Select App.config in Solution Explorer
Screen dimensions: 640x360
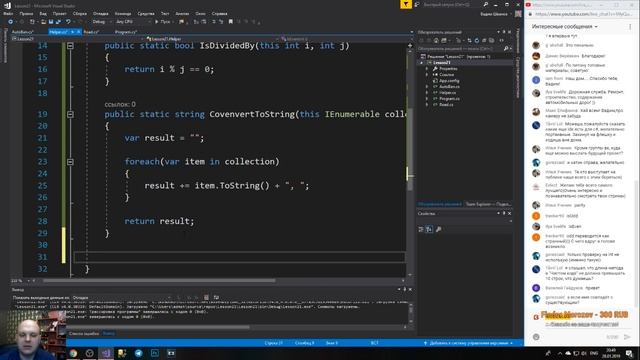point(449,81)
